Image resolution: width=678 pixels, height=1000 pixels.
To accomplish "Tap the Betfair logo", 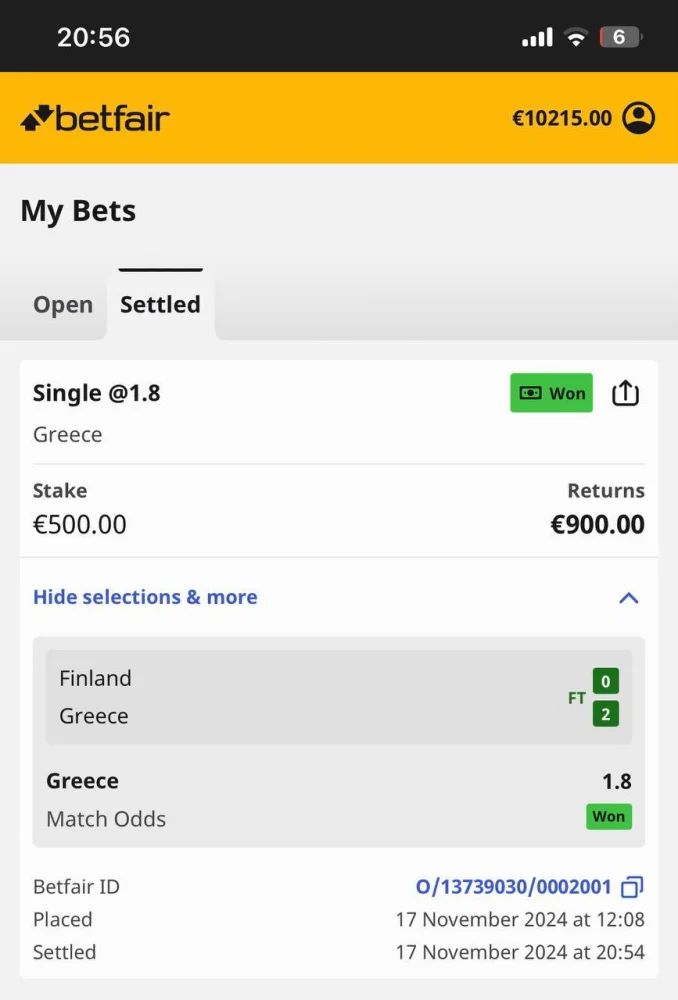I will click(96, 118).
